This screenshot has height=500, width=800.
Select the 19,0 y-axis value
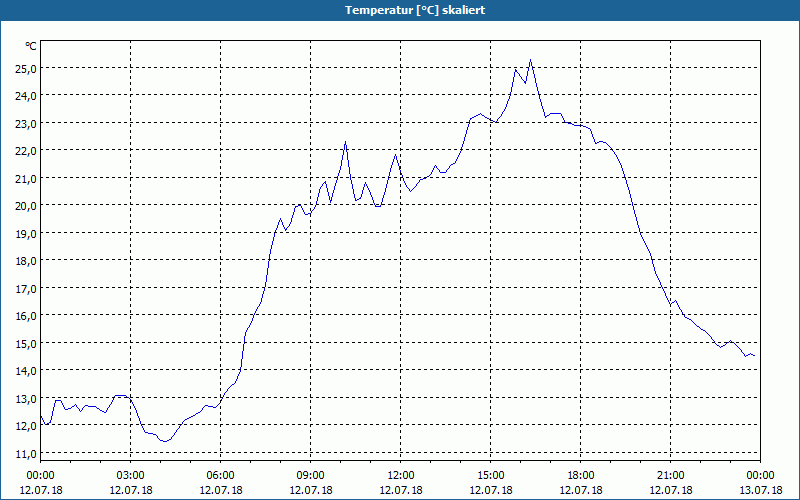click(x=26, y=234)
